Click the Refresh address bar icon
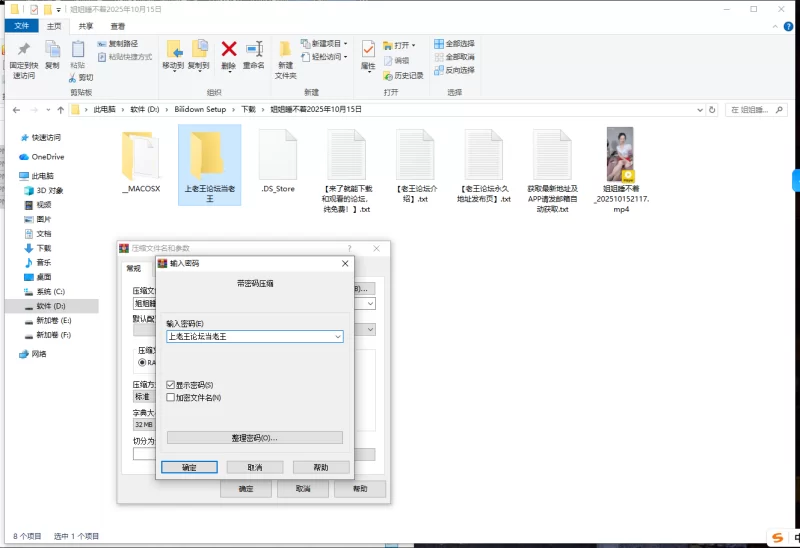The width and height of the screenshot is (800, 548). pyautogui.click(x=712, y=110)
